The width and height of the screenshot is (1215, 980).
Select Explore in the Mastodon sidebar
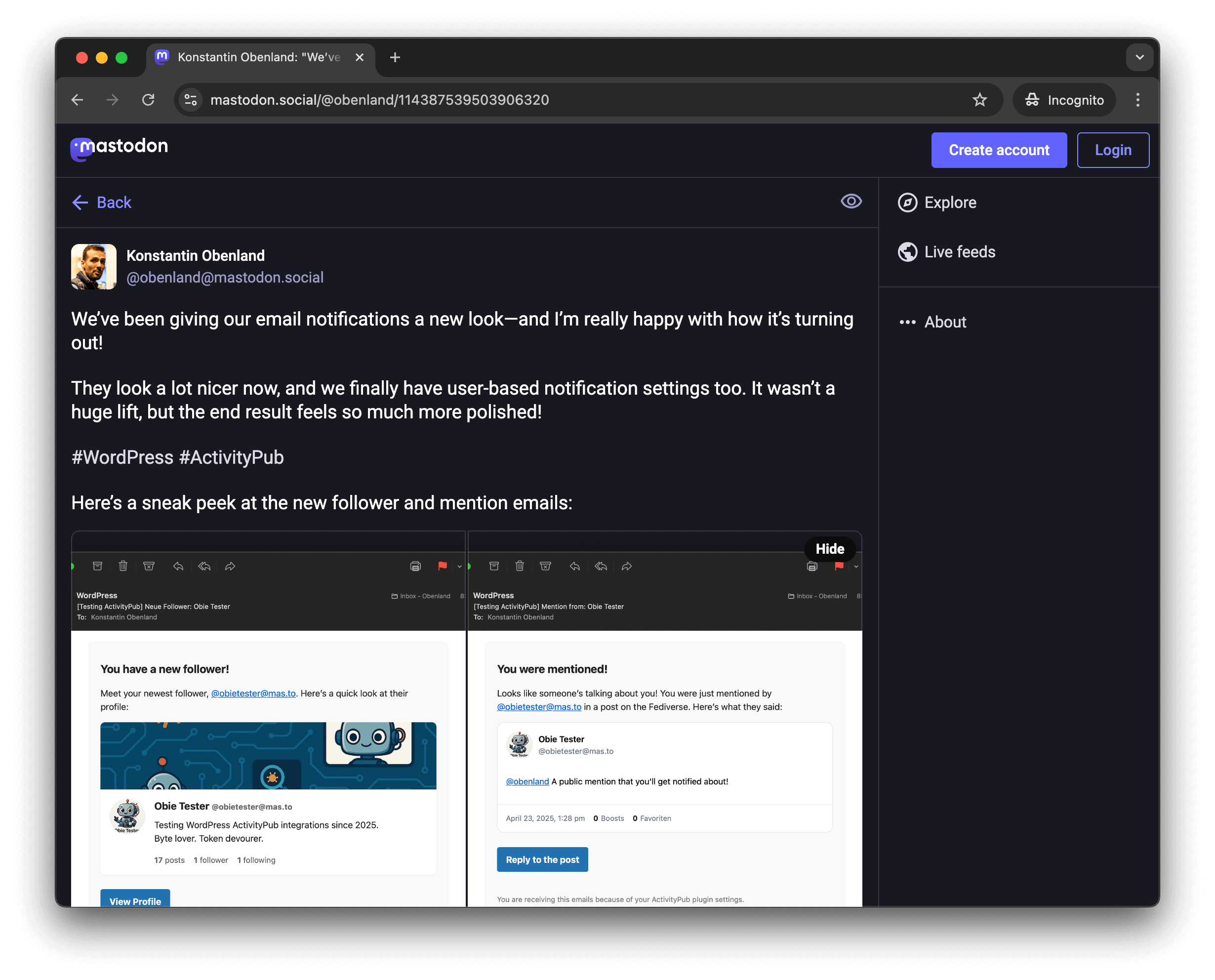pos(951,202)
